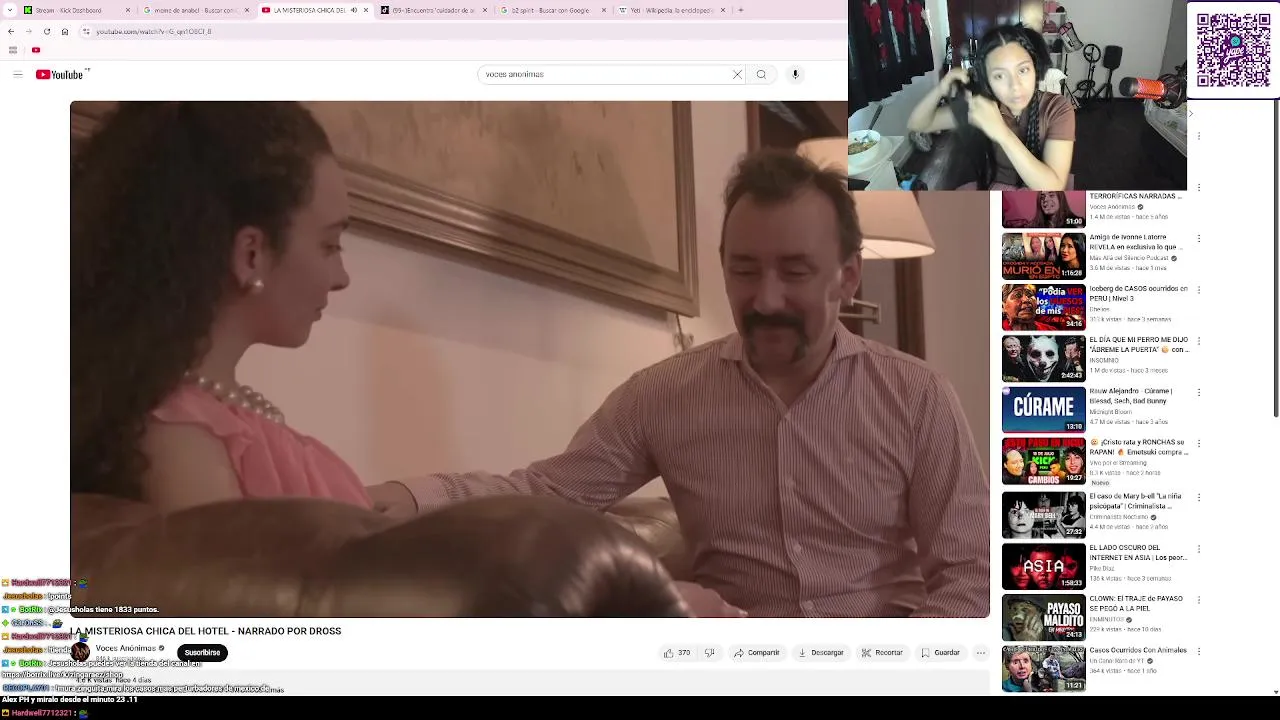Open 'CLOWN: El TRAJE de PAYASO' title link

click(x=1136, y=603)
